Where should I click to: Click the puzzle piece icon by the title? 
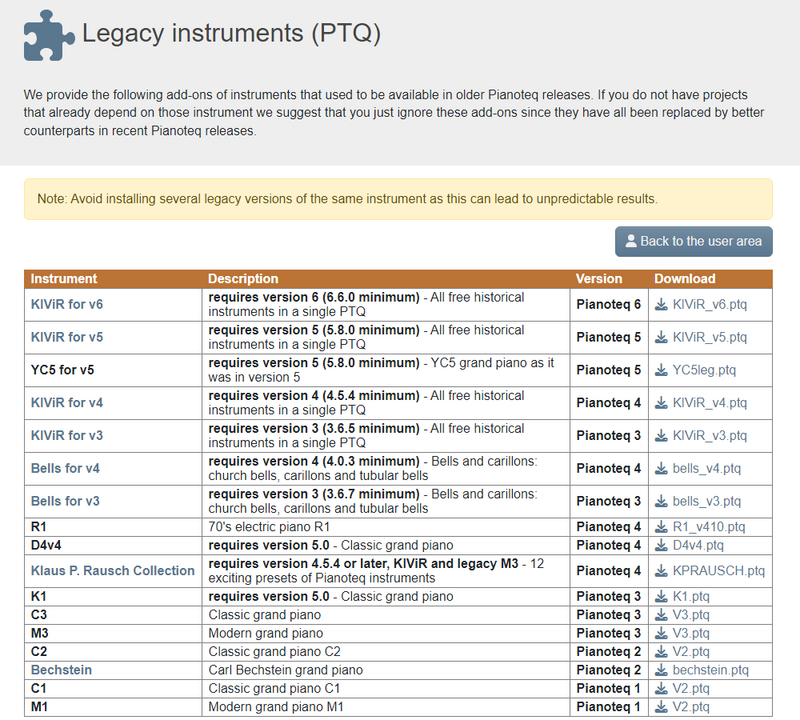[x=49, y=35]
